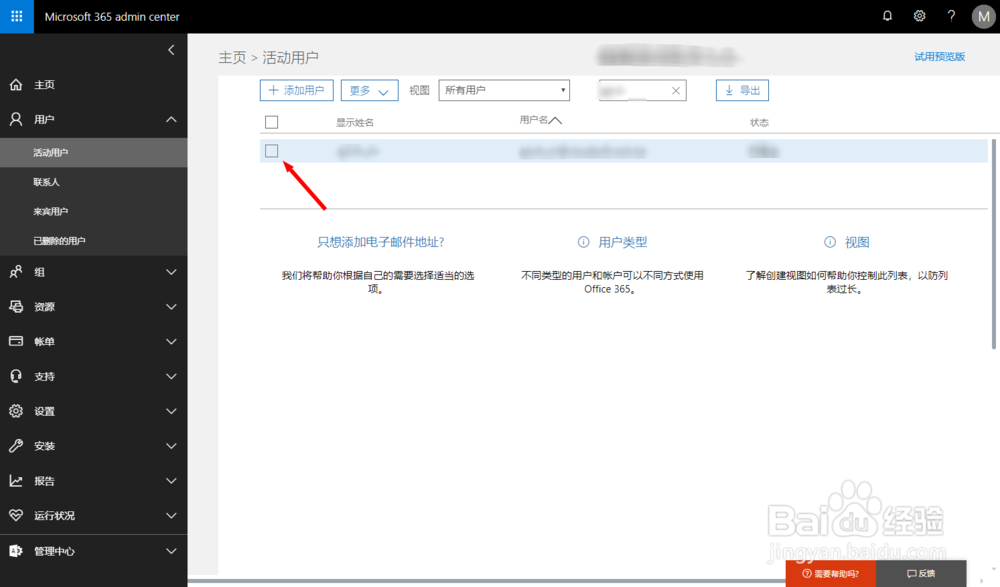Expand the 组 section chevron
The image size is (1000, 587).
tap(171, 272)
